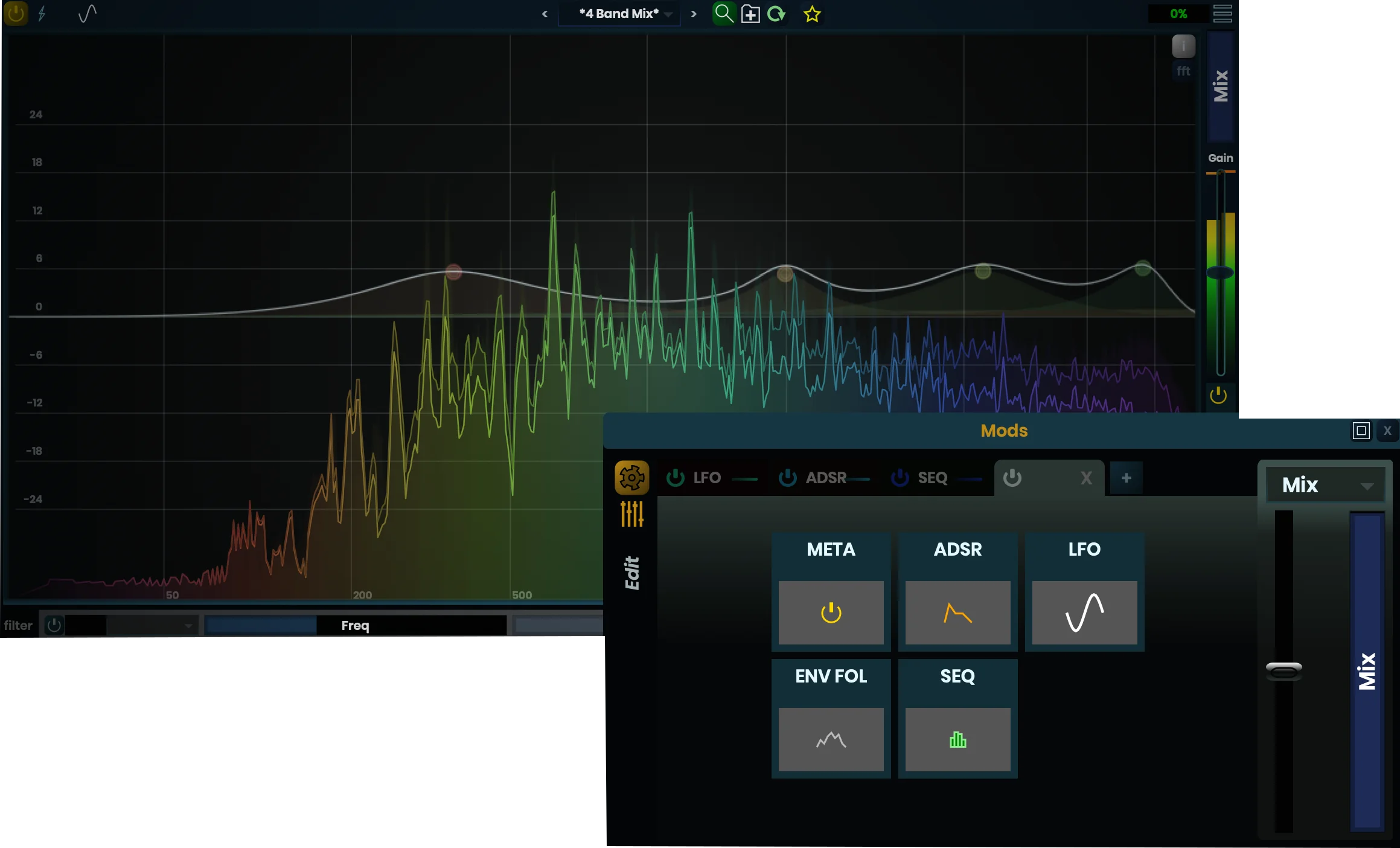Click the green refresh preset icon

776,14
